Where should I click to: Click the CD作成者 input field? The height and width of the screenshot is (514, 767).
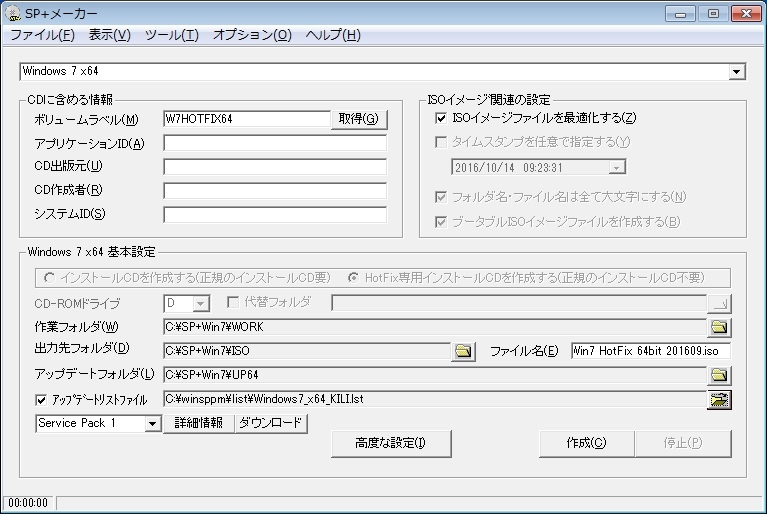[x=275, y=191]
